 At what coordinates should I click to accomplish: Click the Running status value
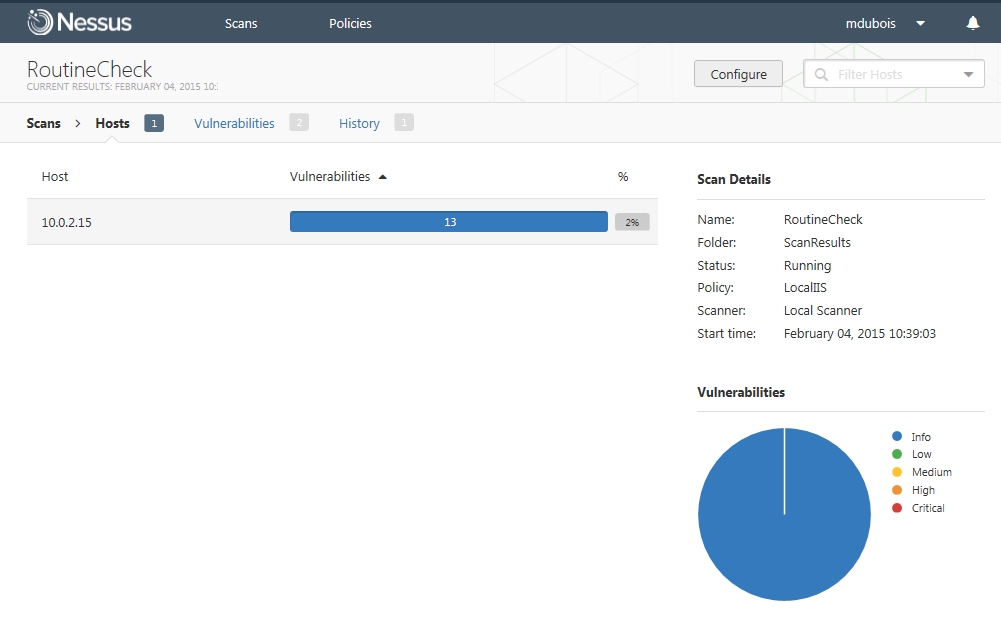[x=807, y=265]
